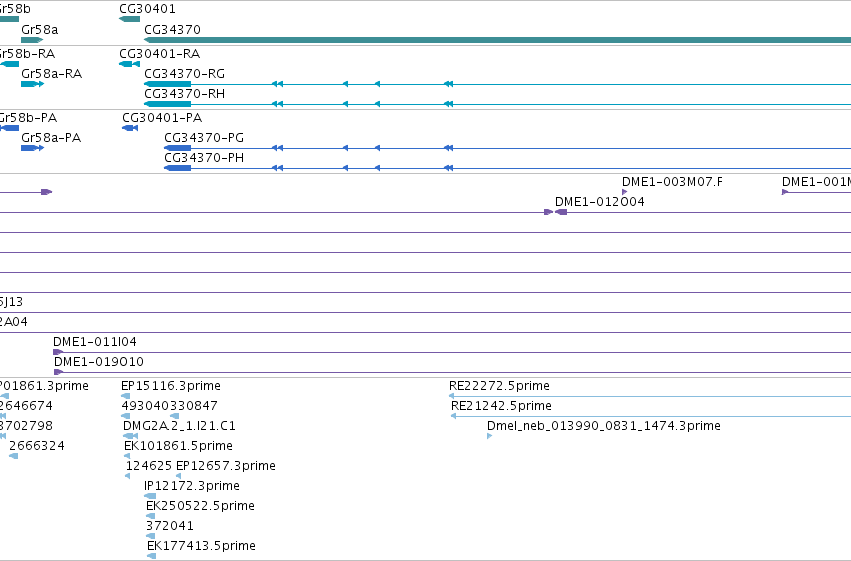Click the Gr58a-PA protein glyph

coord(33,148)
